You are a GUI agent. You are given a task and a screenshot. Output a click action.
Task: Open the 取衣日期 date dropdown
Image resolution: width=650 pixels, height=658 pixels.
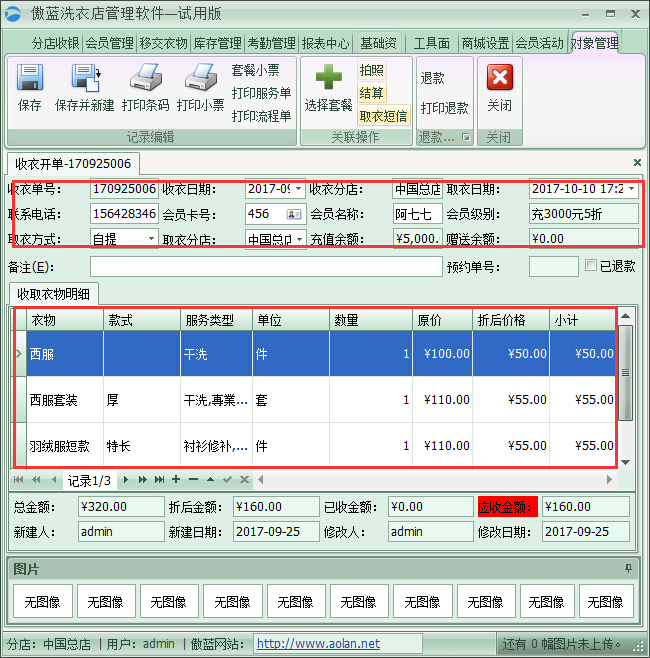[630, 188]
